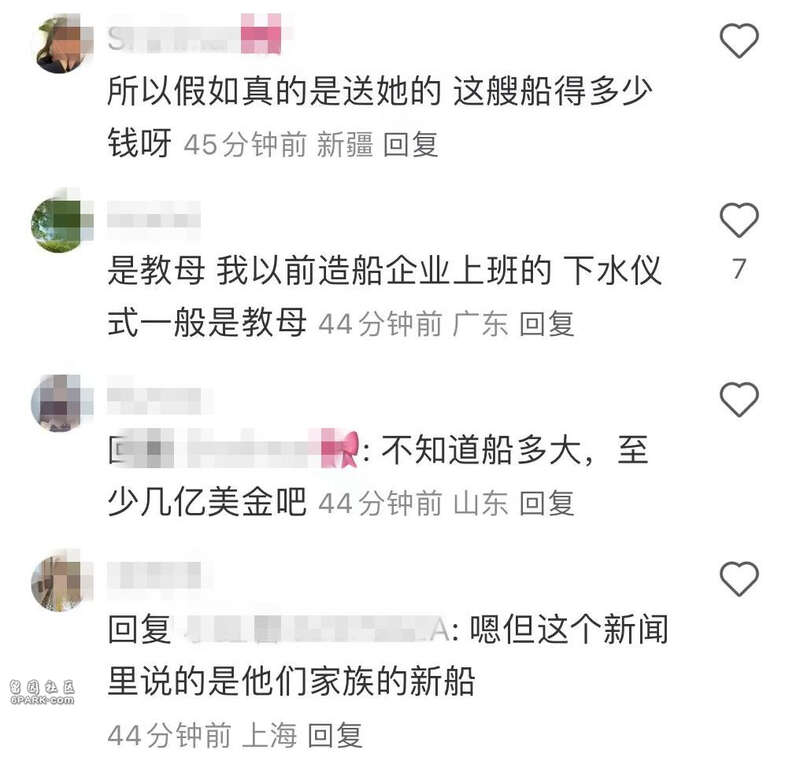The height and width of the screenshot is (757, 800).
Task: Like the comment from 新疆 about the ship's cost
Action: tap(739, 41)
